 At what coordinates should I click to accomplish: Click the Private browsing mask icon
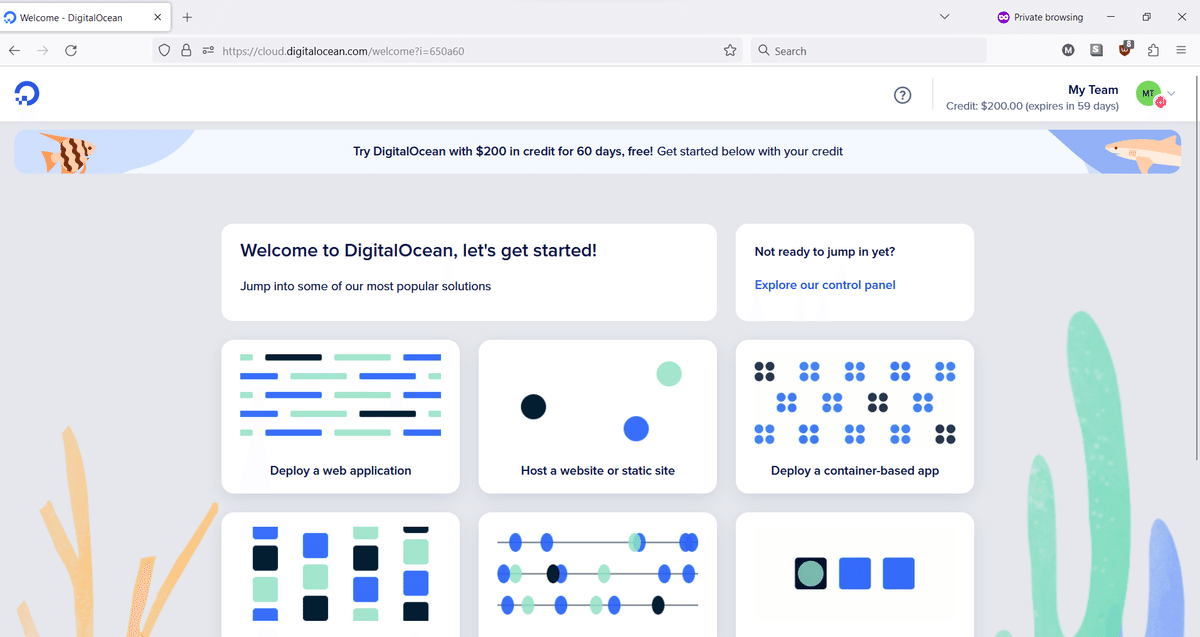pyautogui.click(x=1003, y=17)
